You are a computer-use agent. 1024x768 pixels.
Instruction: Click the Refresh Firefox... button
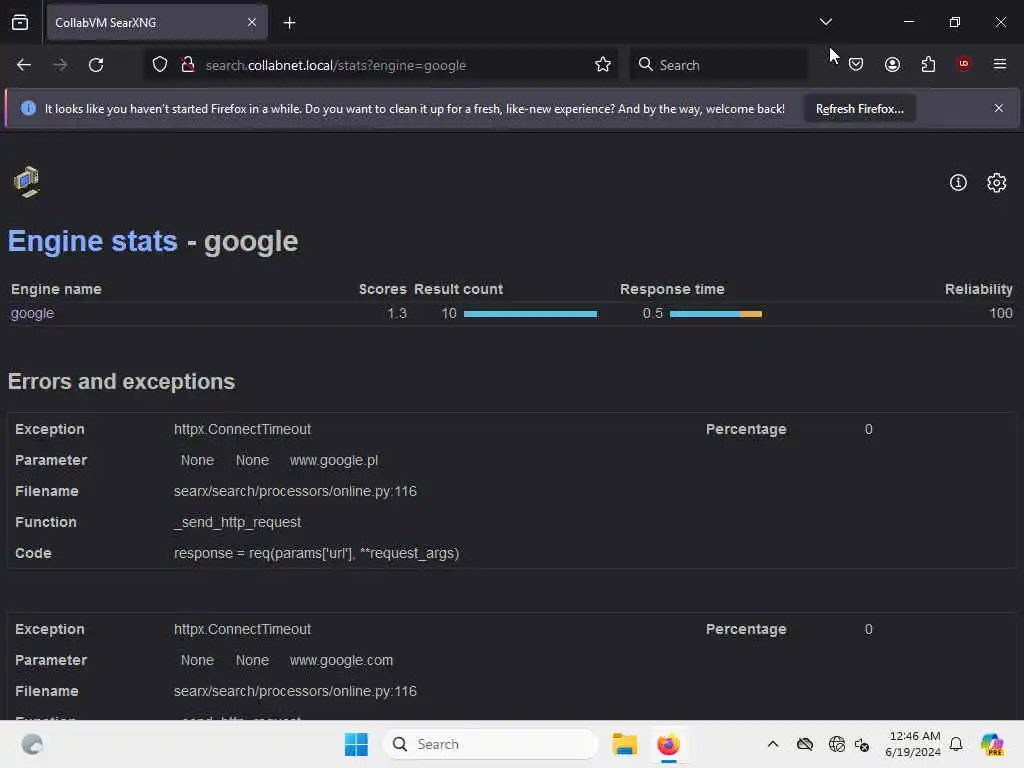pyautogui.click(x=859, y=109)
